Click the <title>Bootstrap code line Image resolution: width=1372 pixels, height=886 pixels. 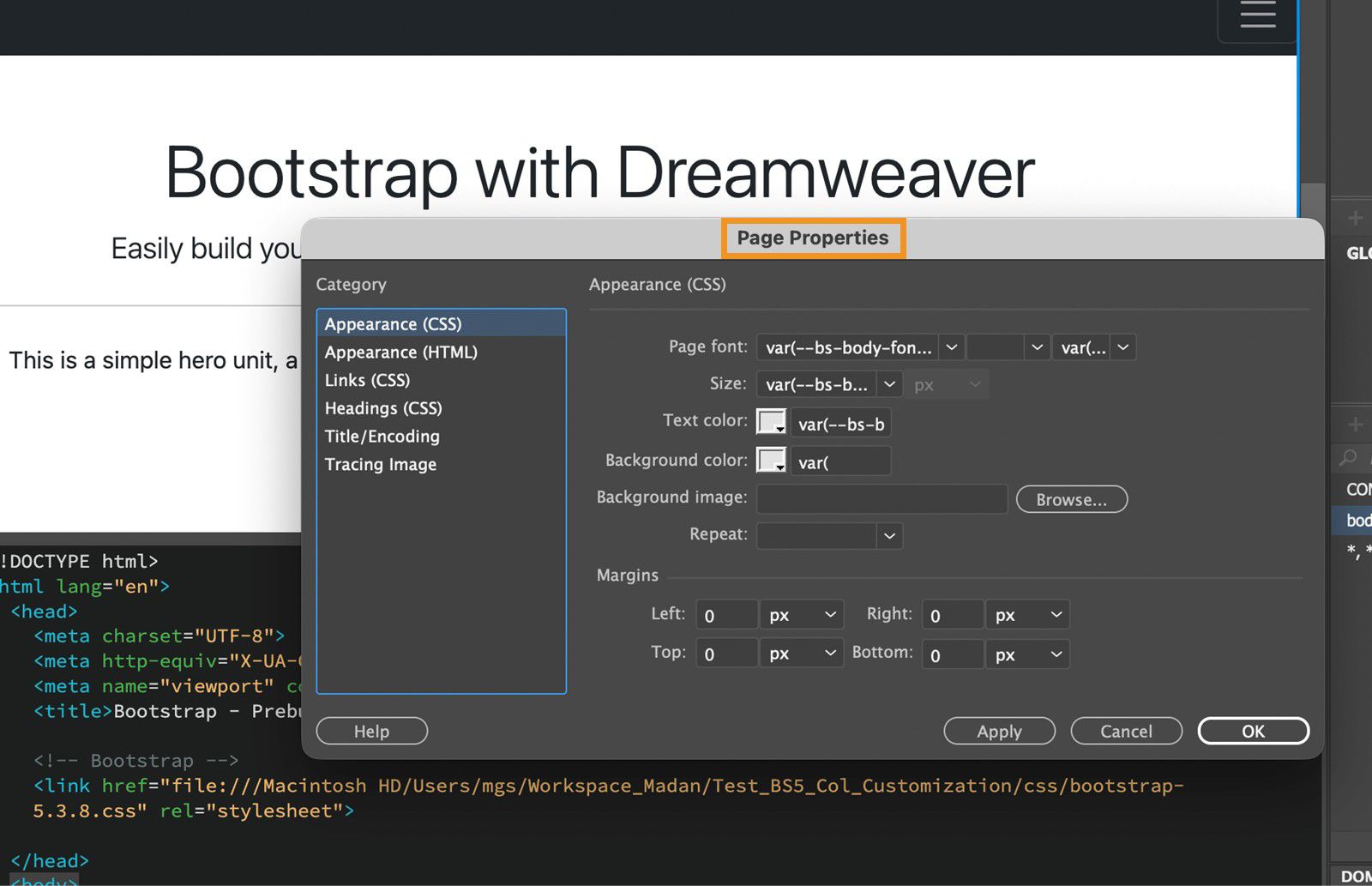(x=168, y=711)
